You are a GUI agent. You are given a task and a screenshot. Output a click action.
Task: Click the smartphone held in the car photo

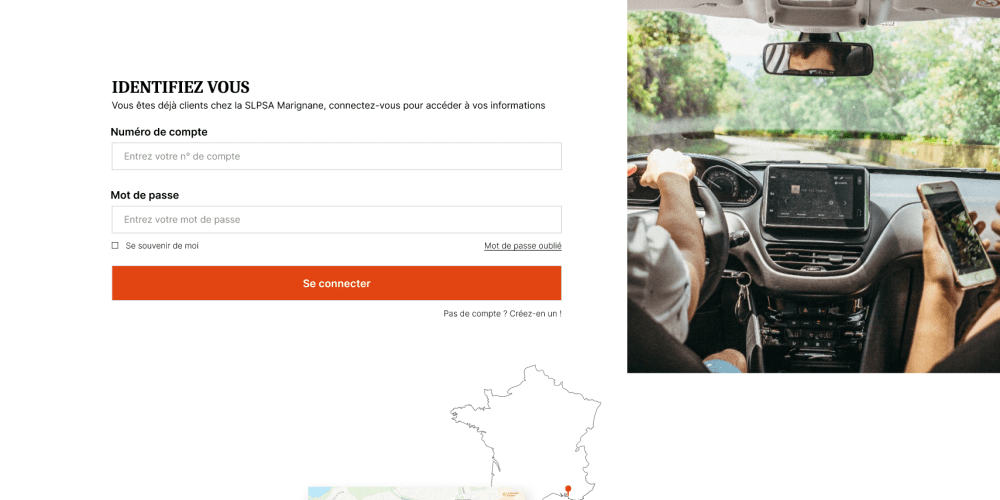956,234
